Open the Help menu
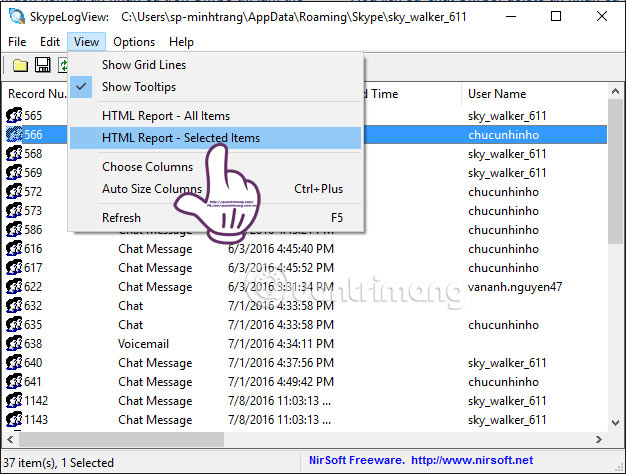 coord(181,42)
